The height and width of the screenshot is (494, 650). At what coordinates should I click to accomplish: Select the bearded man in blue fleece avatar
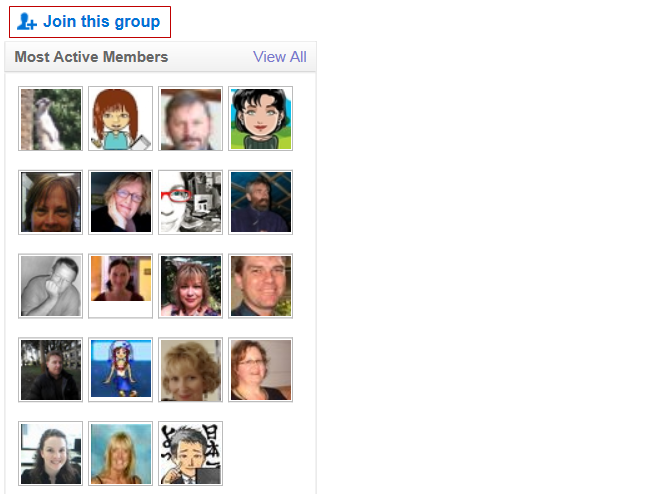pos(261,202)
